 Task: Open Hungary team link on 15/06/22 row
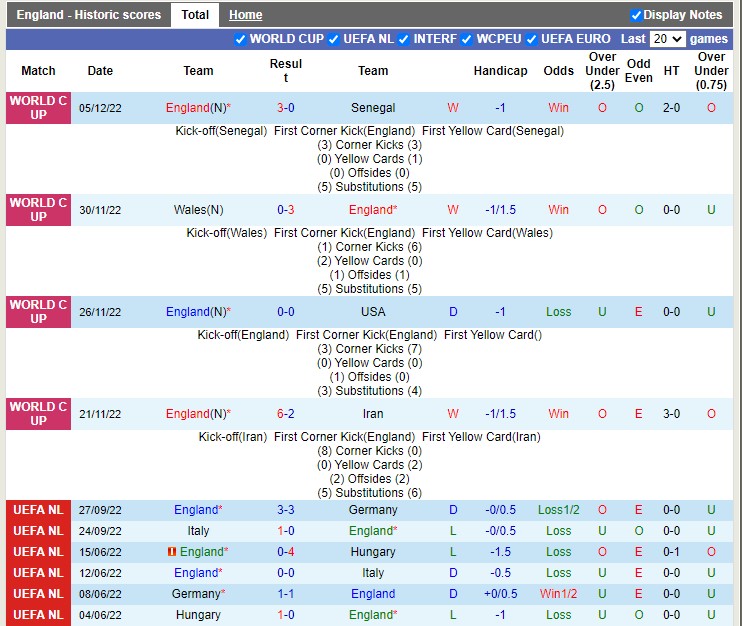click(373, 552)
